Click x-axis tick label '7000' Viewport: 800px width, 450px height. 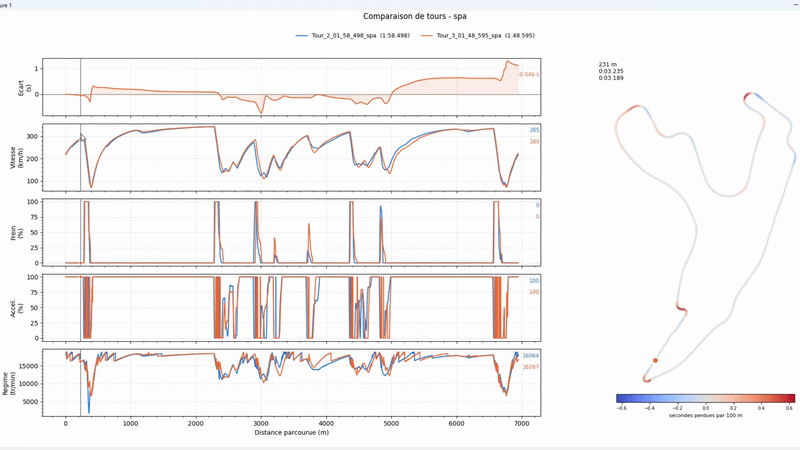click(522, 423)
